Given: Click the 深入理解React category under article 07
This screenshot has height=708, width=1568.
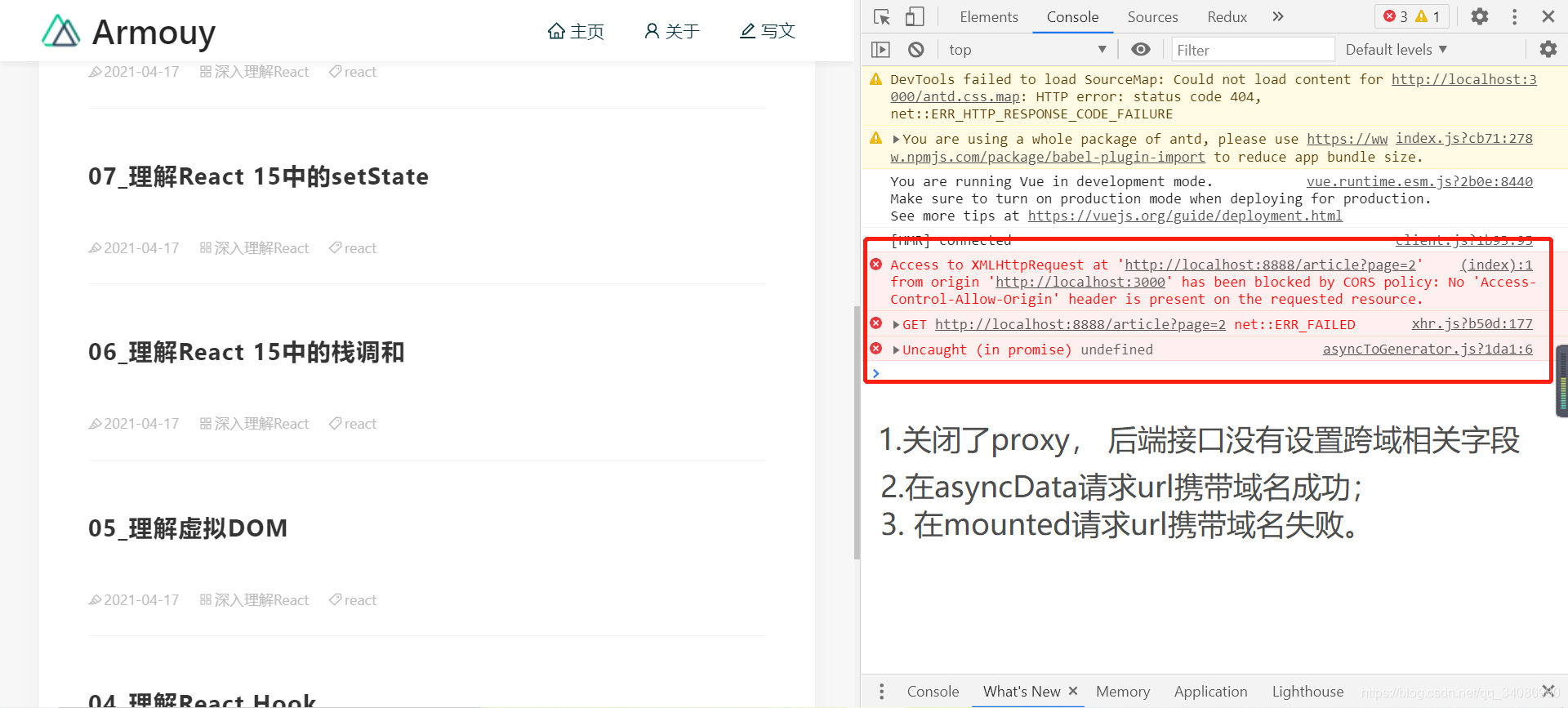Looking at the screenshot, I should coord(261,248).
